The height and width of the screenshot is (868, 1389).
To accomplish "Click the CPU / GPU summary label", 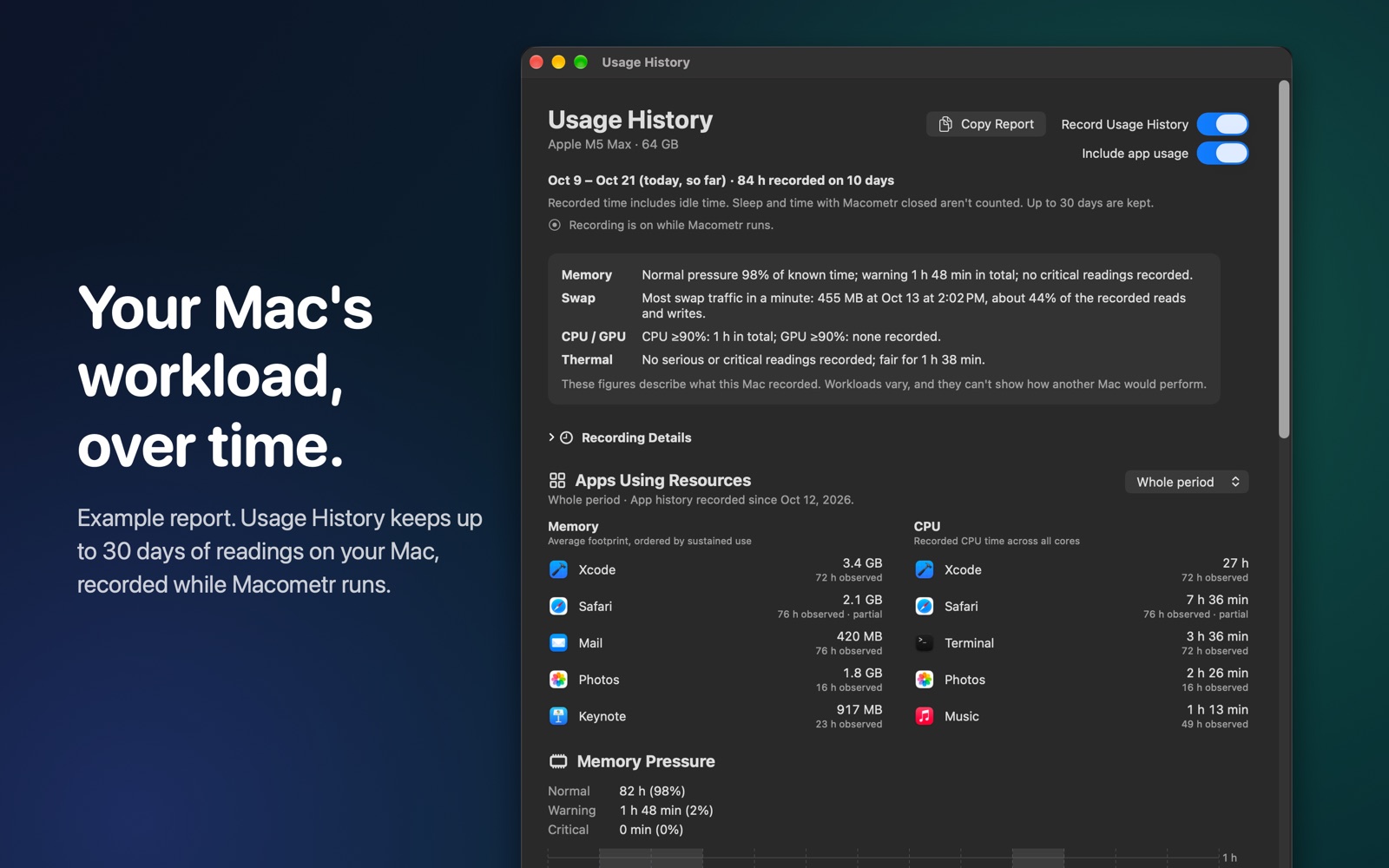I will click(593, 336).
